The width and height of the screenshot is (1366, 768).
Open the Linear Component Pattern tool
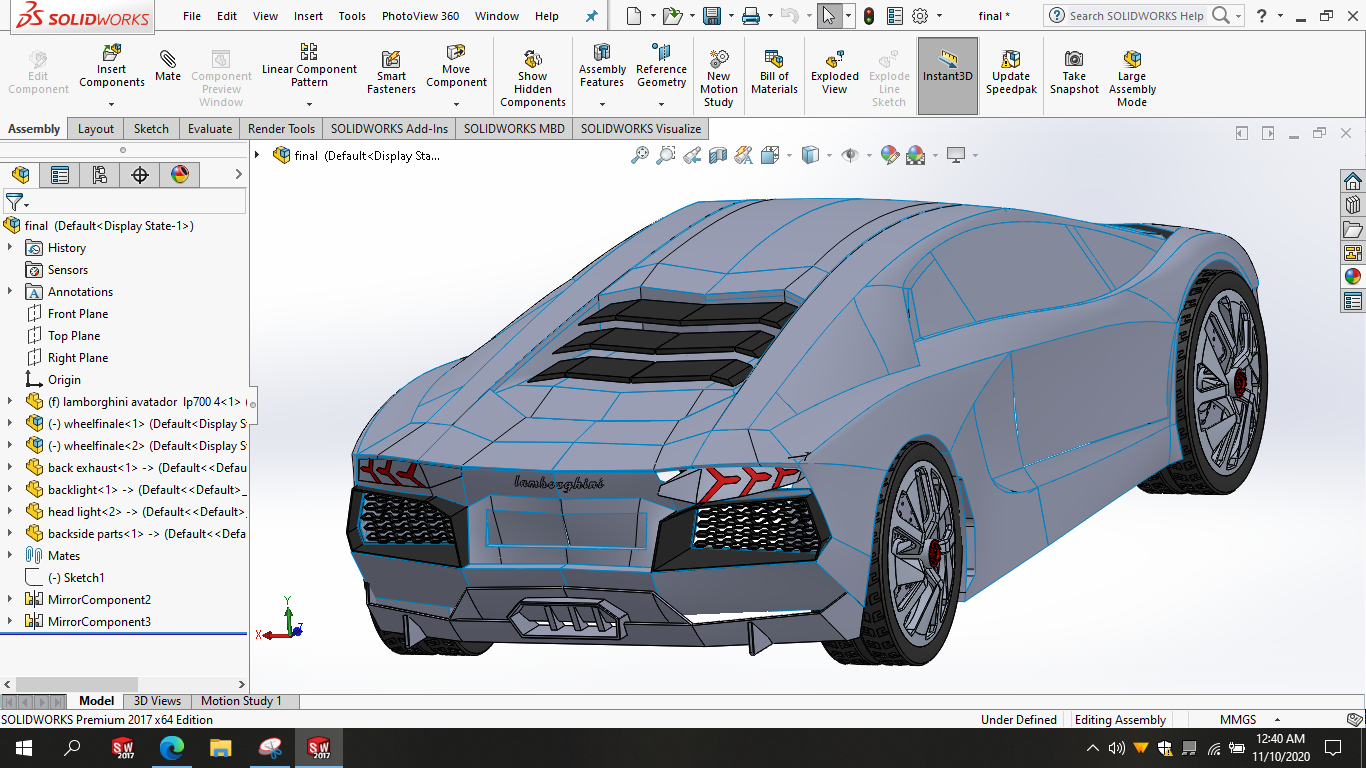pos(309,66)
